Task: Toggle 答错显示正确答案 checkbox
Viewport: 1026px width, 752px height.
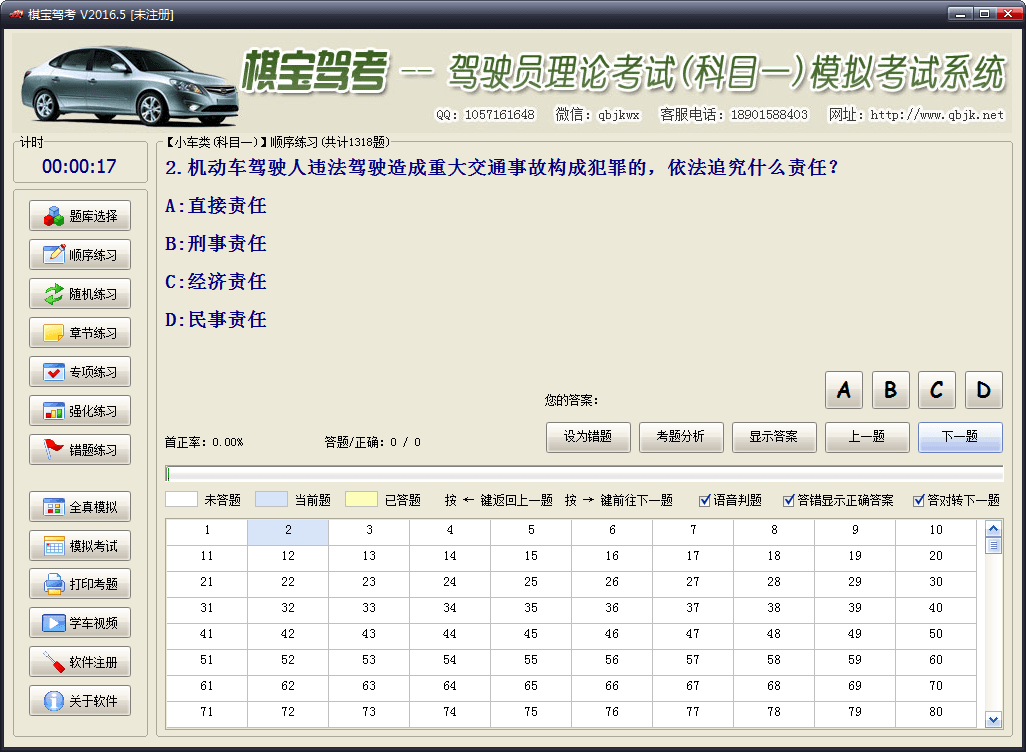Action: click(x=789, y=500)
